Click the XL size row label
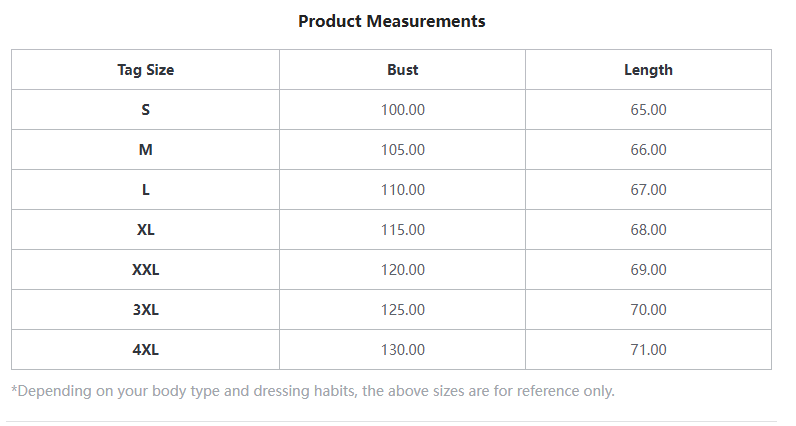Viewport: 796px width, 426px height. (x=146, y=230)
